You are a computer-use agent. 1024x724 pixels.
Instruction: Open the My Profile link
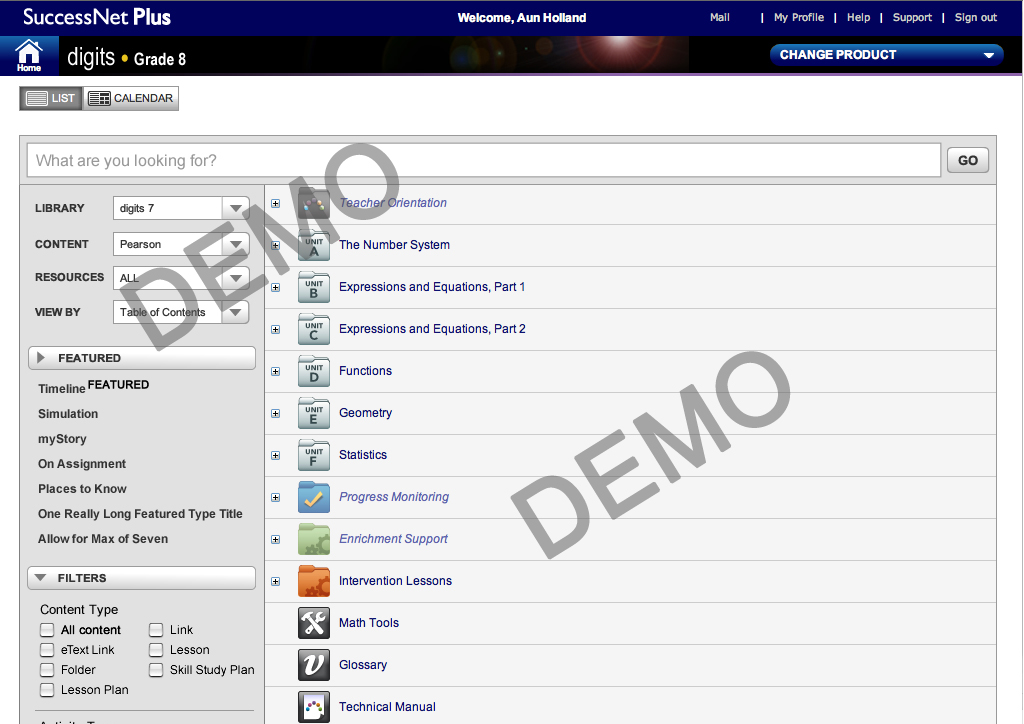click(798, 17)
